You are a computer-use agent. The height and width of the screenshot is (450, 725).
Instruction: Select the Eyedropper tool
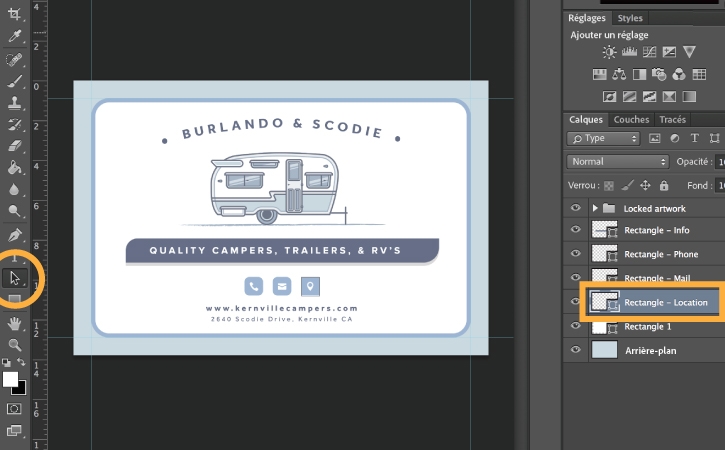[x=14, y=36]
